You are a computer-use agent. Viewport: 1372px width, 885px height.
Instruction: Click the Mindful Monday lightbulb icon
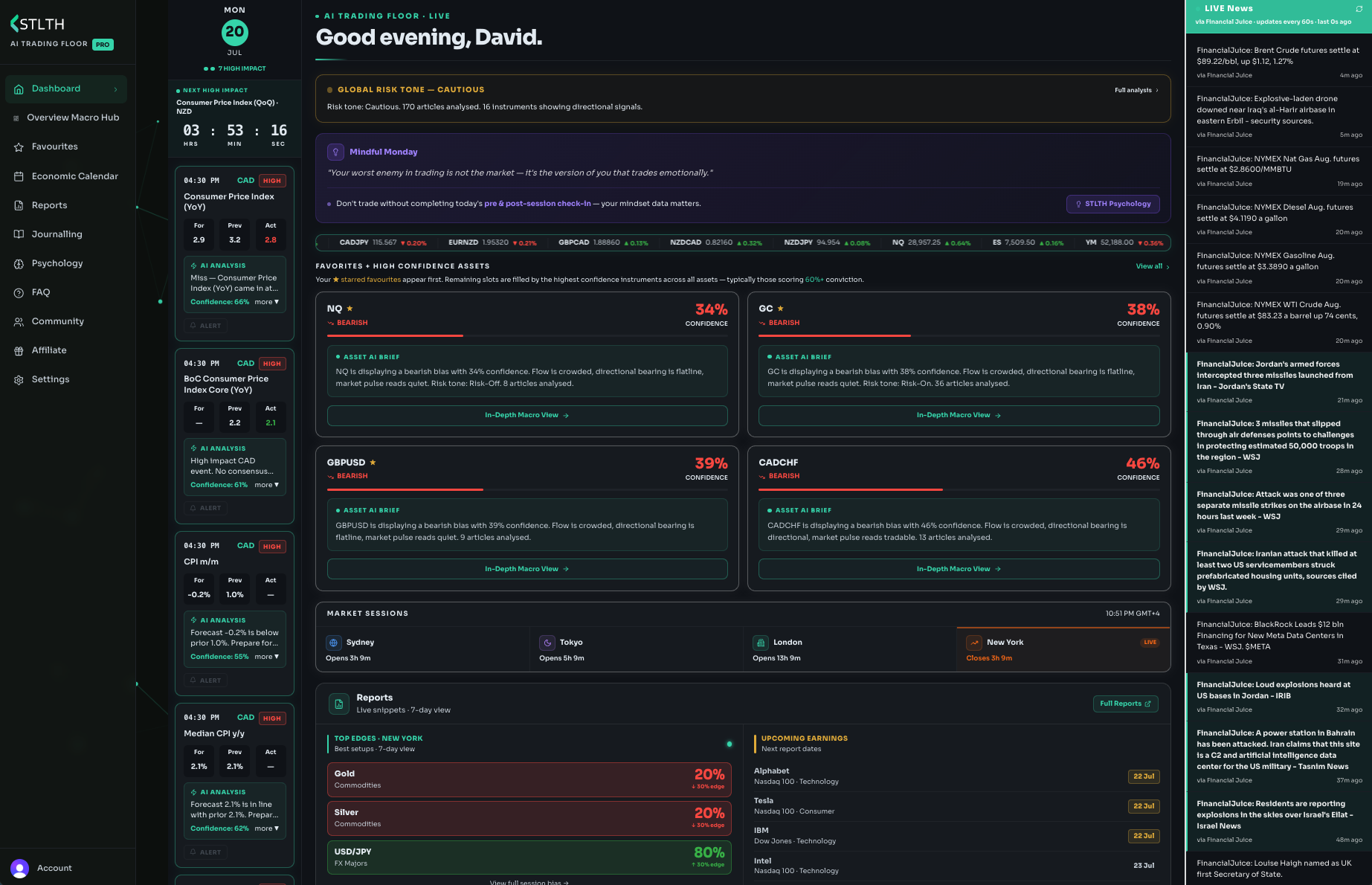coord(335,152)
